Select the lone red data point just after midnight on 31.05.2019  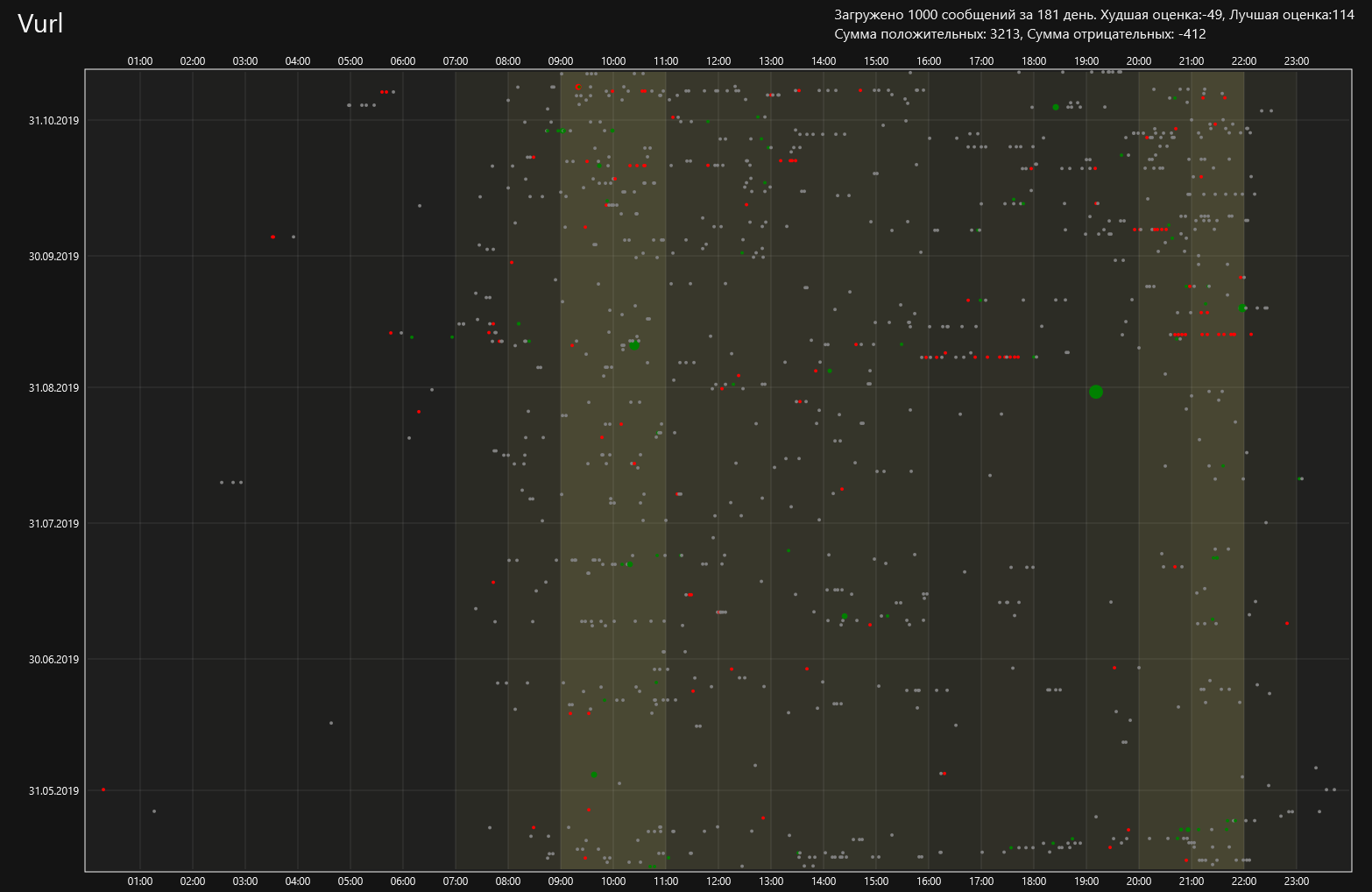[x=103, y=789]
